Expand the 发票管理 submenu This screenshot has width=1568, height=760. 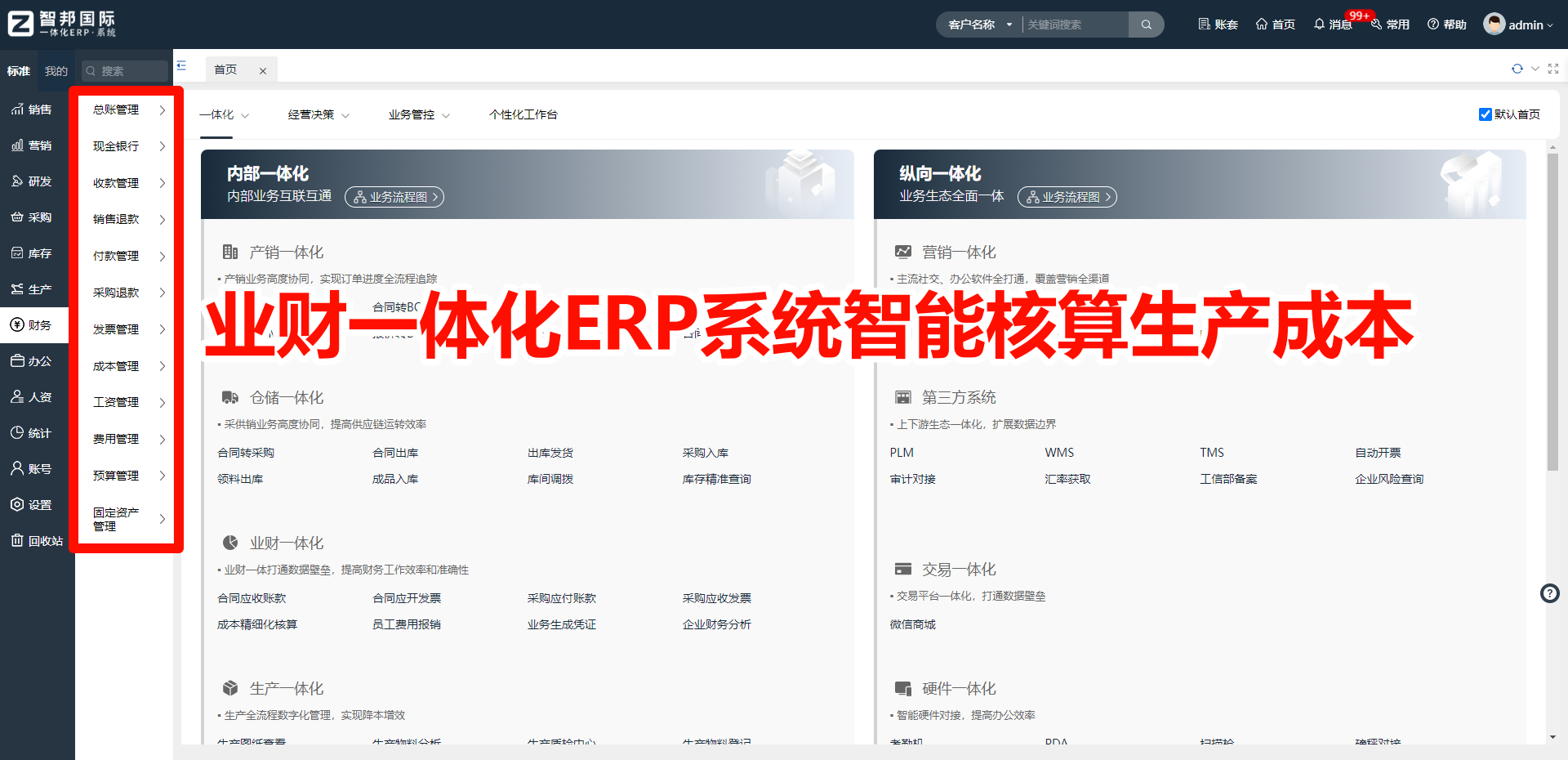click(127, 329)
